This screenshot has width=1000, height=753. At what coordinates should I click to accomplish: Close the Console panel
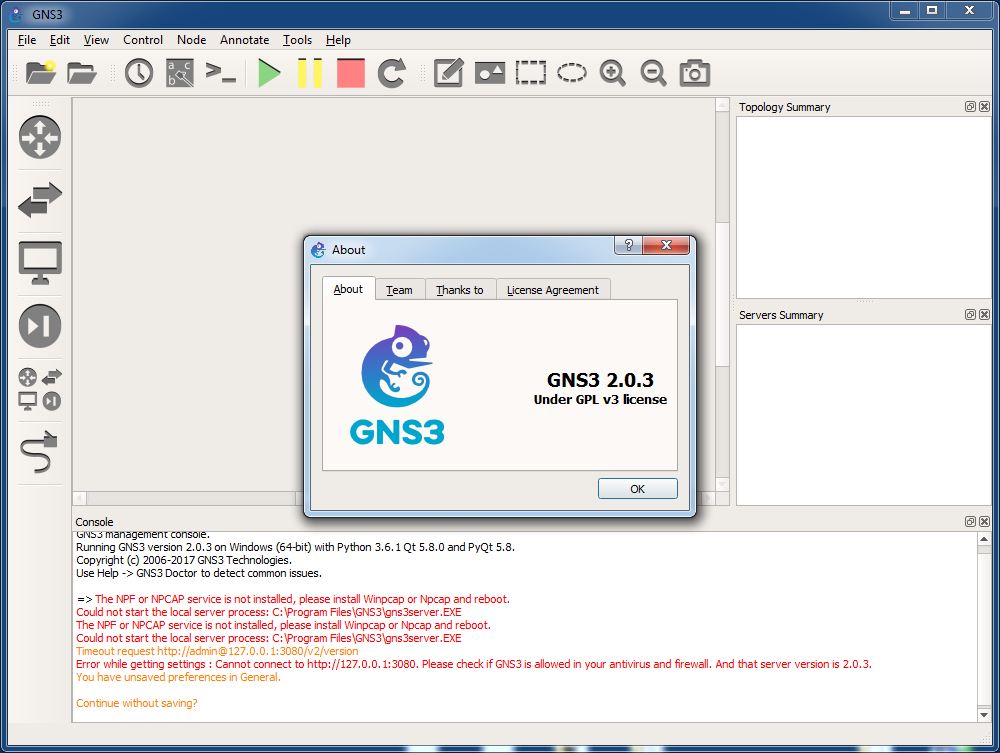pyautogui.click(x=985, y=522)
